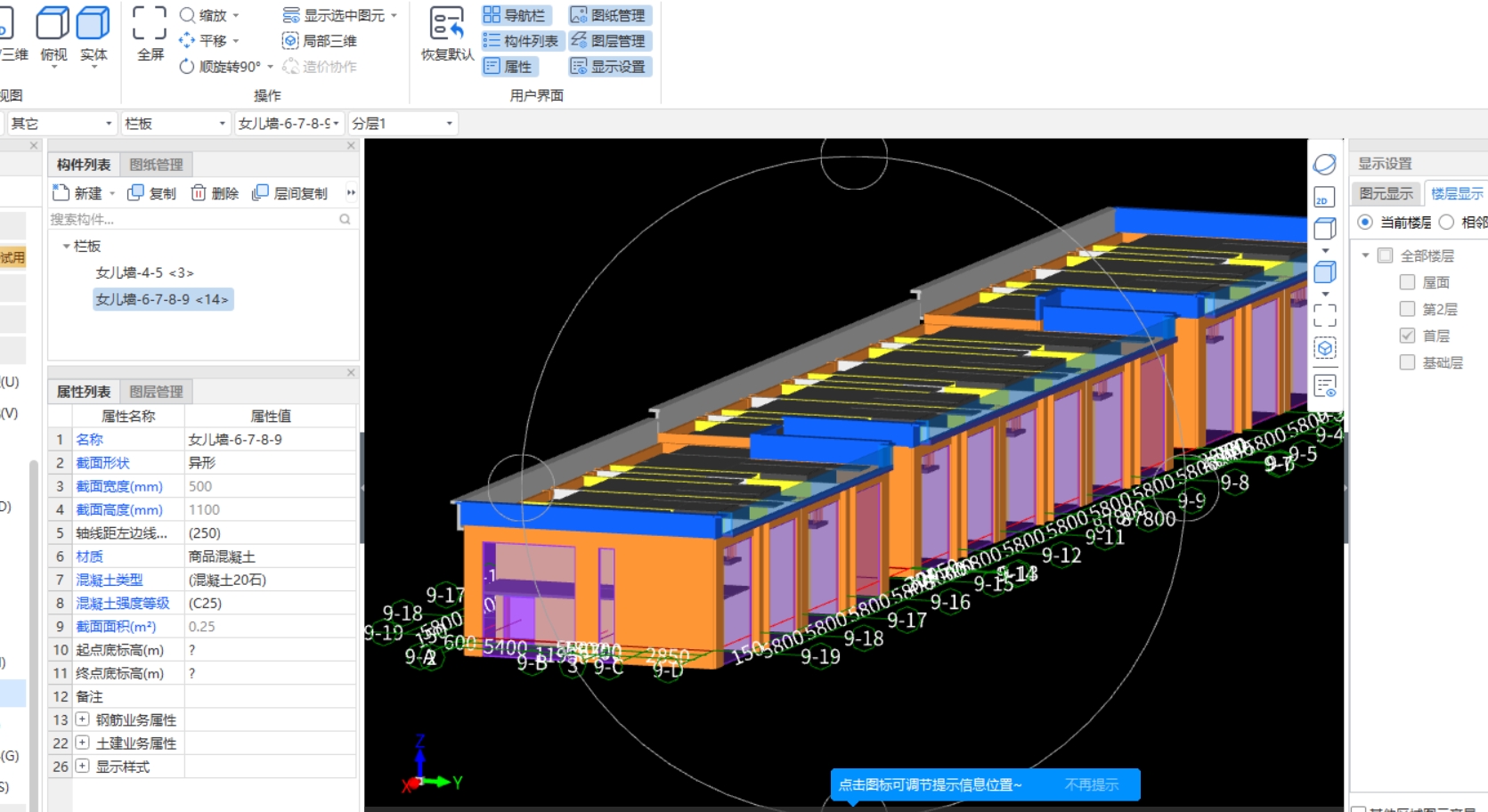
Task: Open 图层管理 in ribbon
Action: click(609, 41)
